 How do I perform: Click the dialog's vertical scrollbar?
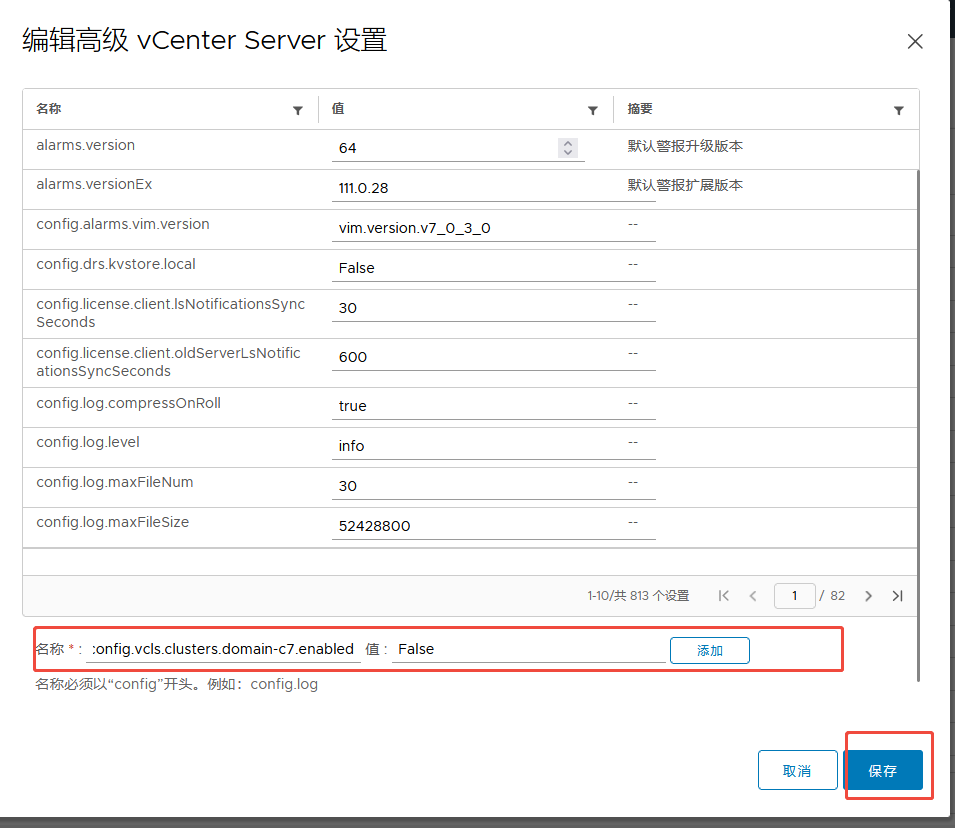pos(918,425)
